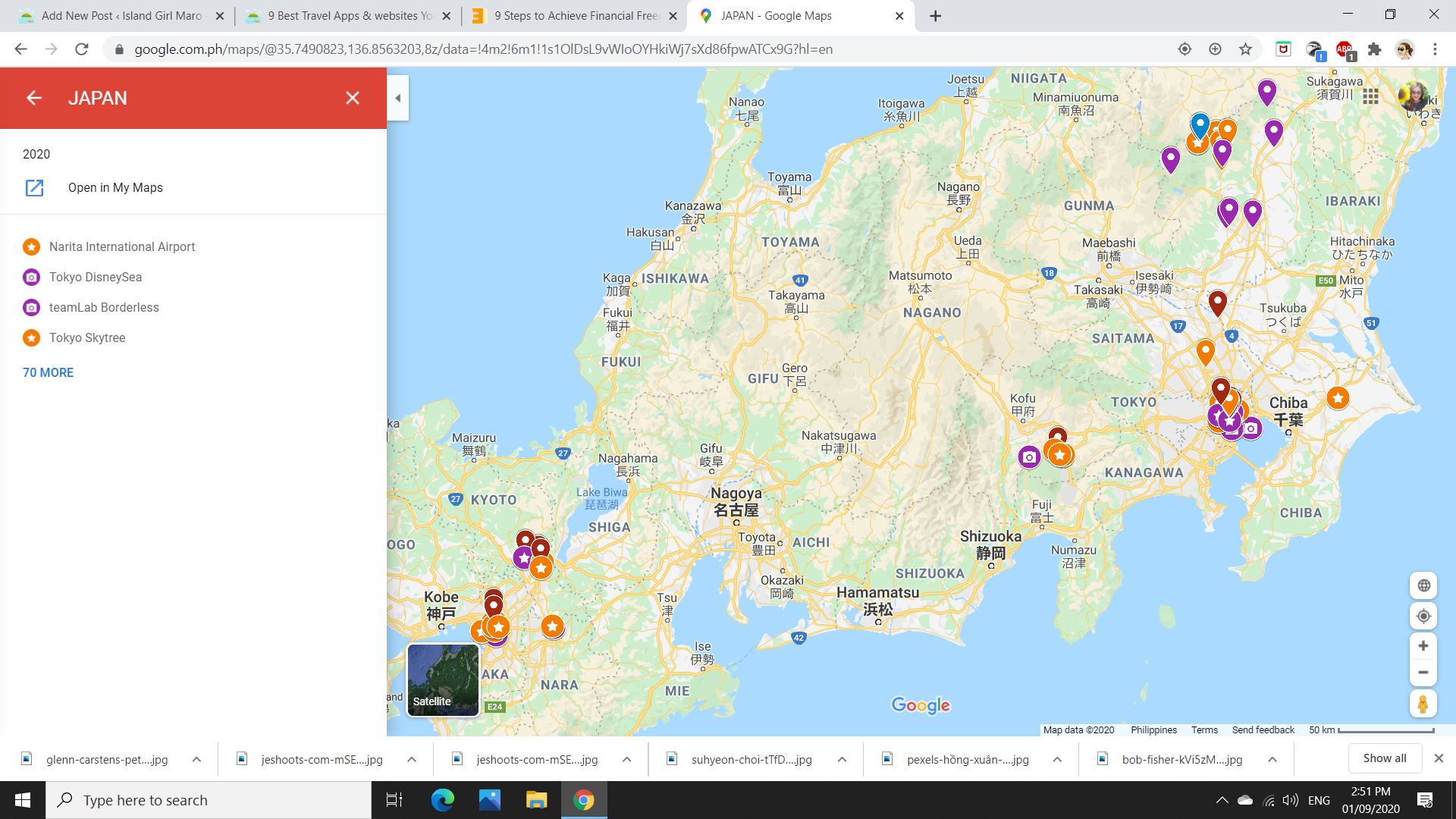The image size is (1456, 819).
Task: Go back in browser history
Action: (20, 49)
